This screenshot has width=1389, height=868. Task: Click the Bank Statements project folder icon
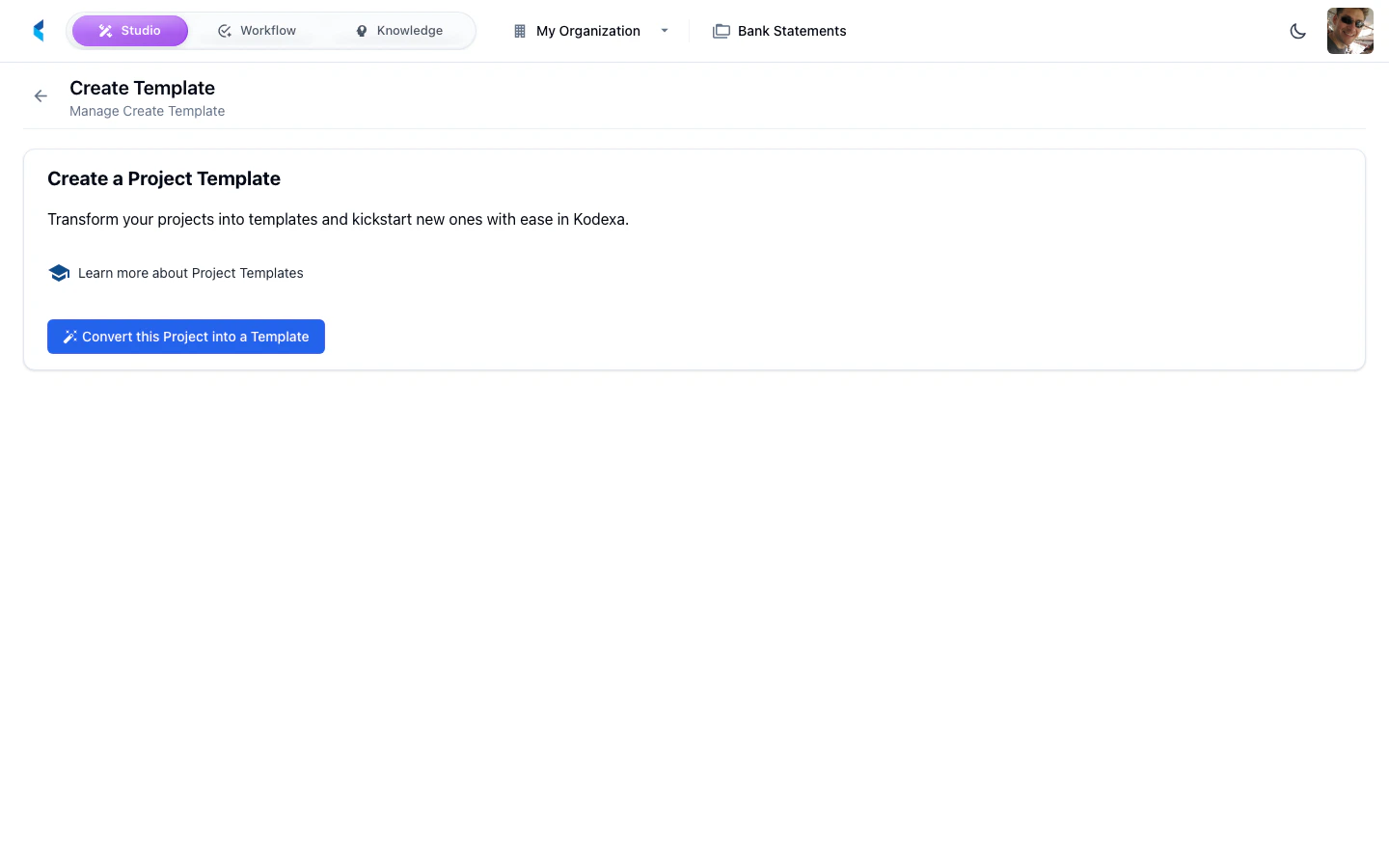(x=721, y=30)
